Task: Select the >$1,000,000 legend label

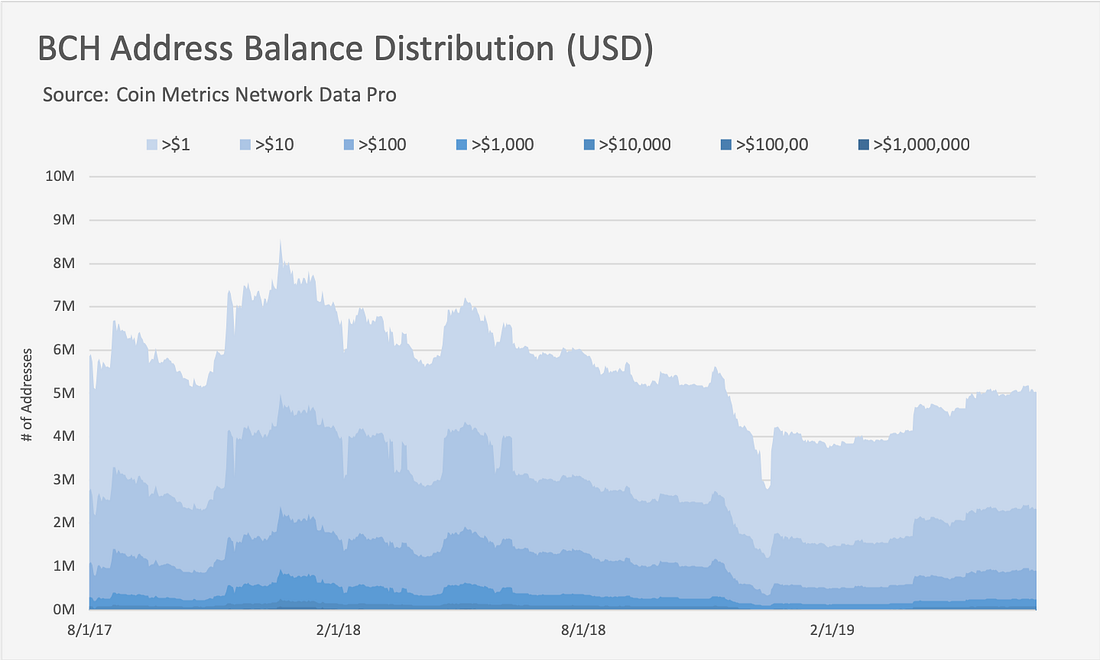Action: [921, 145]
